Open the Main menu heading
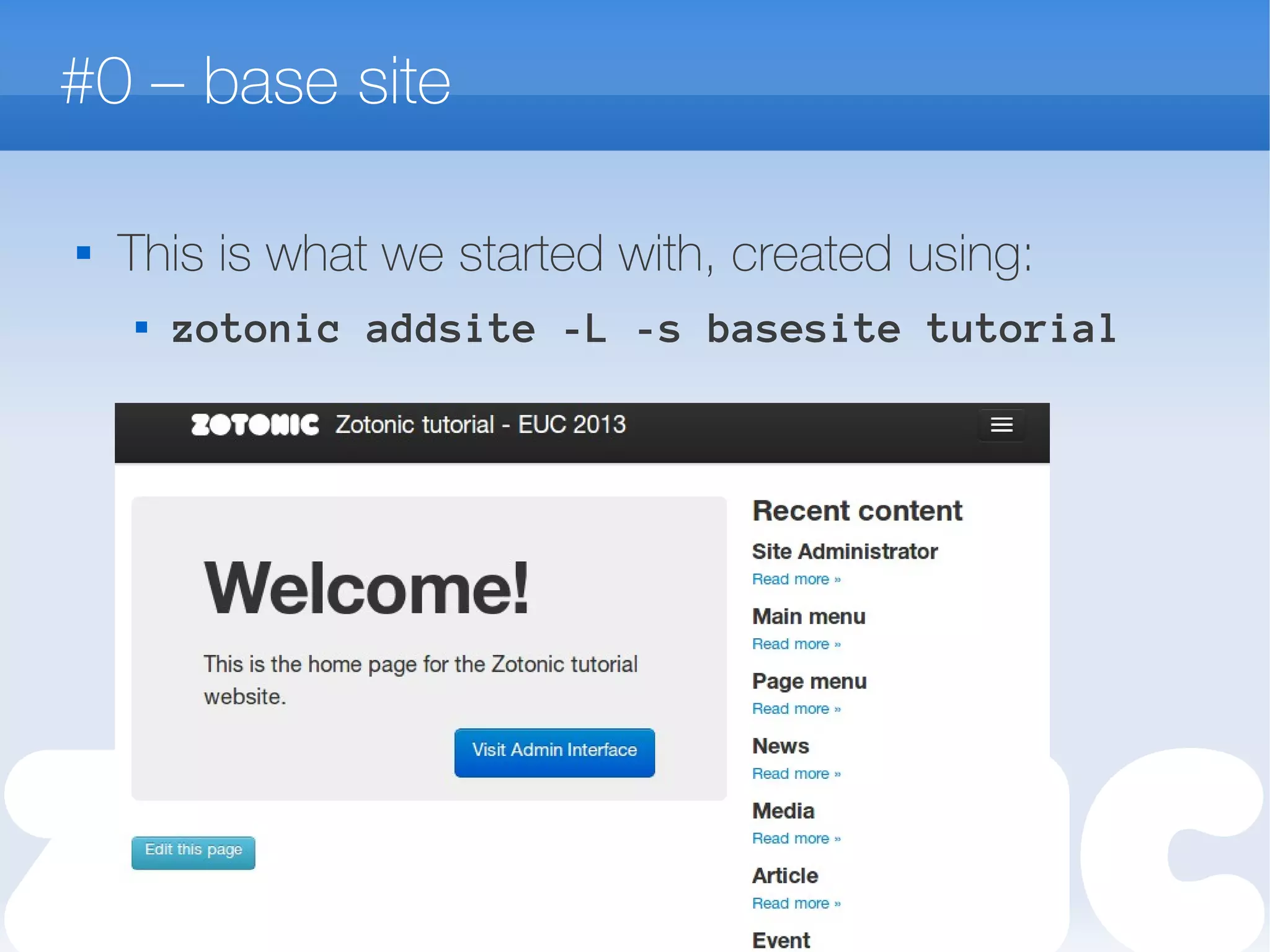Viewport: 1270px width, 952px height. [809, 616]
